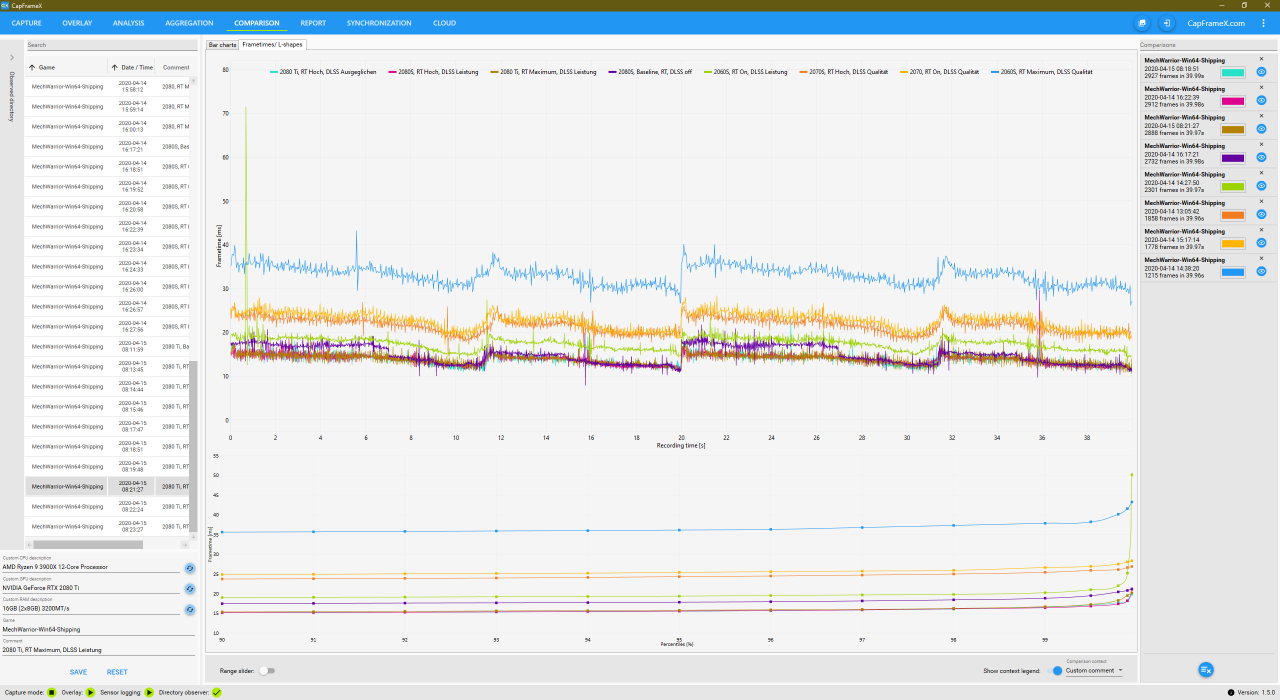Select the record from 2020-04-15 08:23:27
Image resolution: width=1280 pixels, height=700 pixels.
click(x=108, y=526)
